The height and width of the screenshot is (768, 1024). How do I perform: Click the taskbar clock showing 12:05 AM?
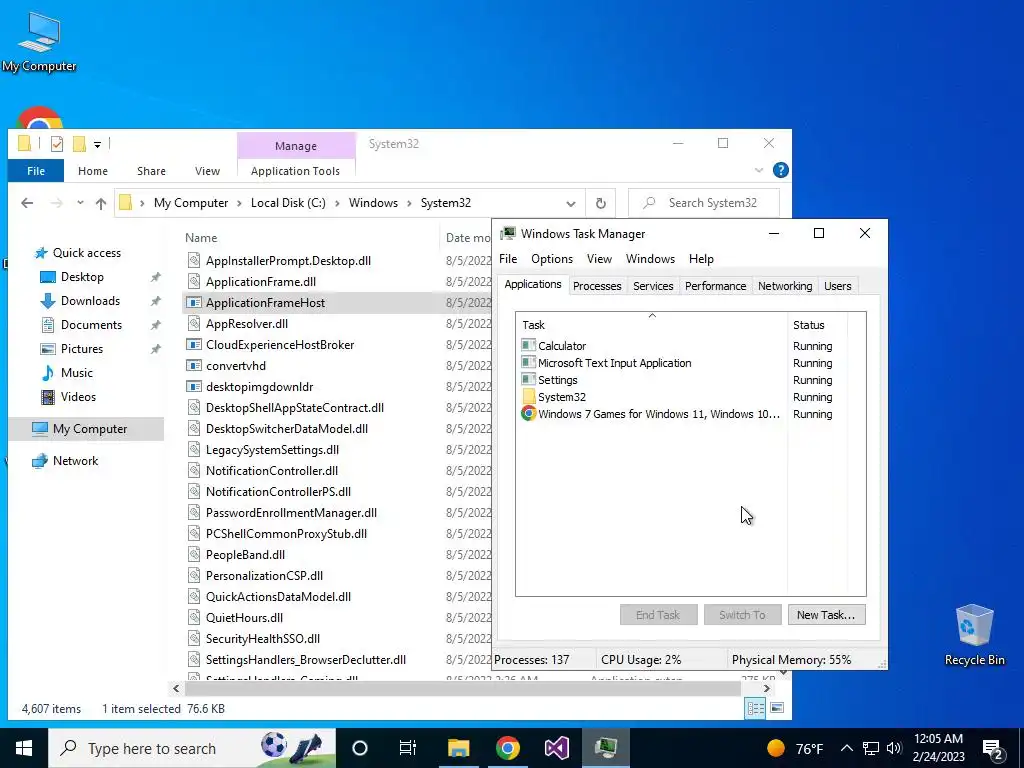(938, 748)
